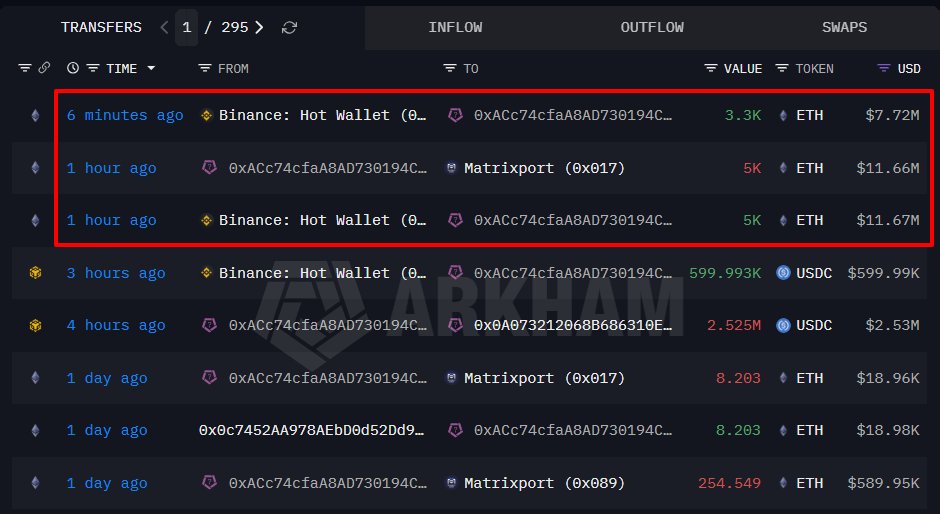The height and width of the screenshot is (514, 940).
Task: Click entity icon before 0x0A07321206 address
Action: [x=456, y=326]
